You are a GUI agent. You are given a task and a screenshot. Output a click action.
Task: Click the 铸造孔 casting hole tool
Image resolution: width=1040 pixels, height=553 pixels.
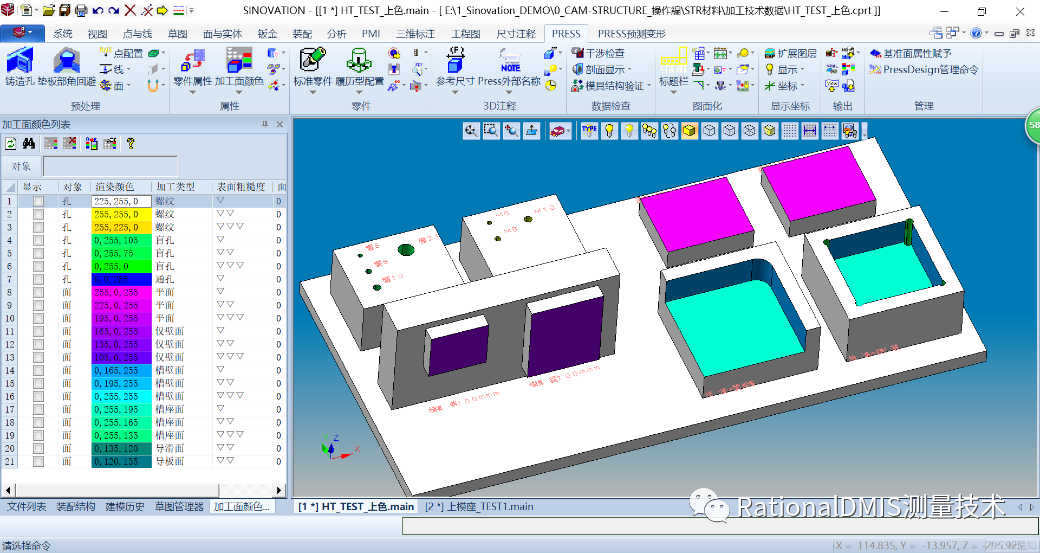click(x=20, y=67)
